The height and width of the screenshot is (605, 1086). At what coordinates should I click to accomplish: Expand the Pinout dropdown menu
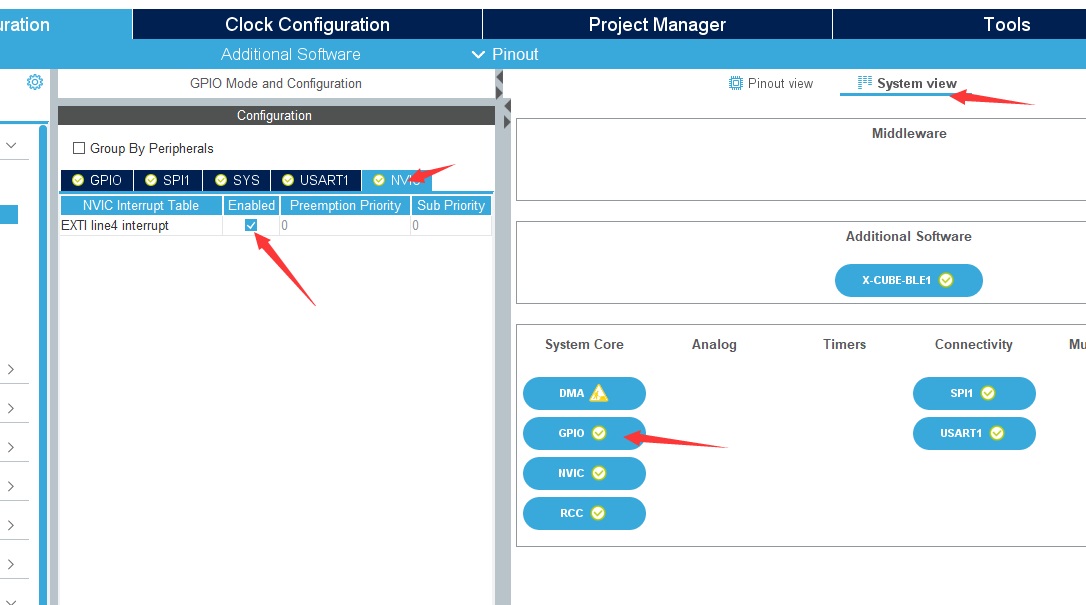505,54
